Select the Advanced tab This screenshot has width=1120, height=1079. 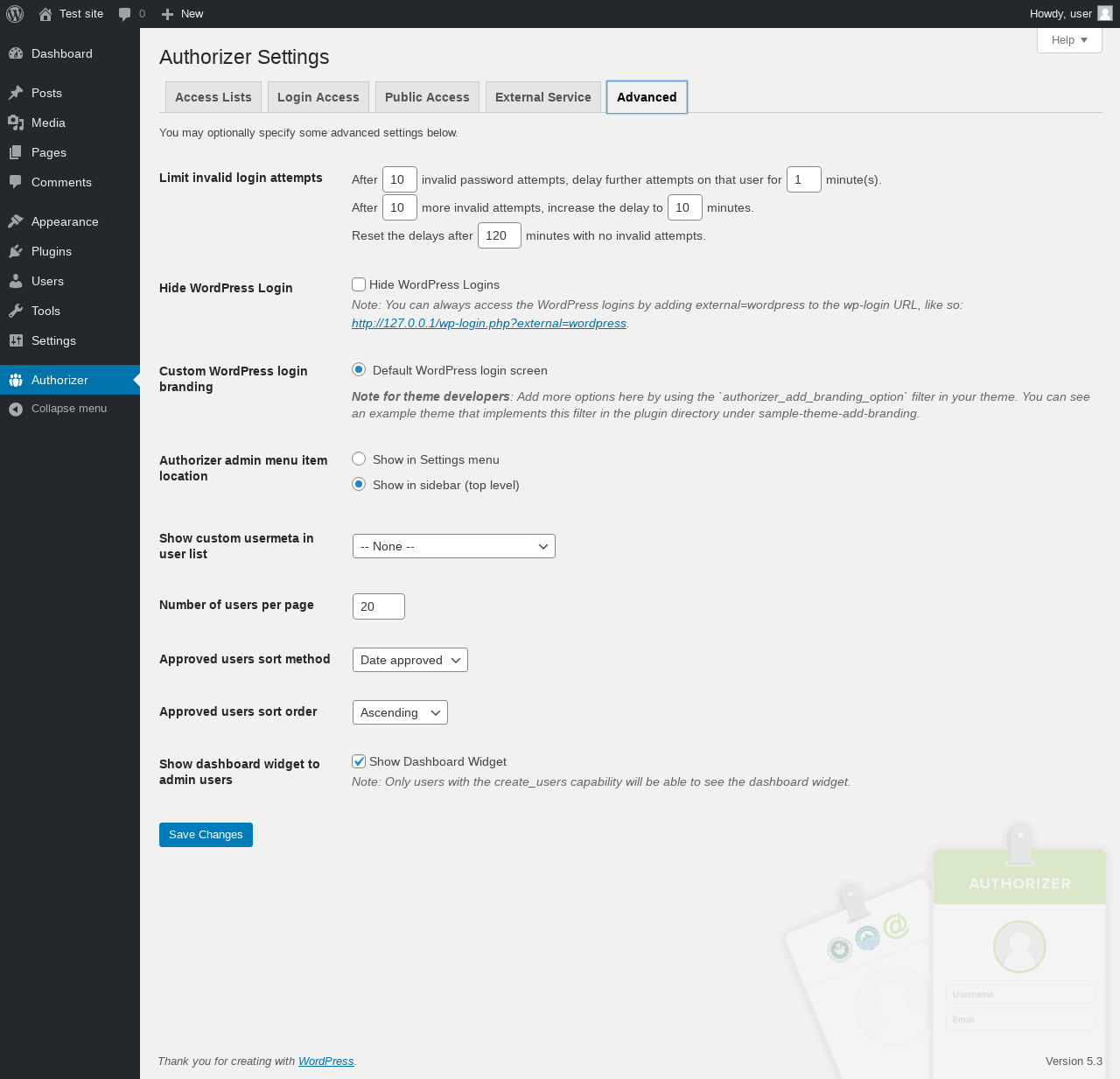[647, 97]
